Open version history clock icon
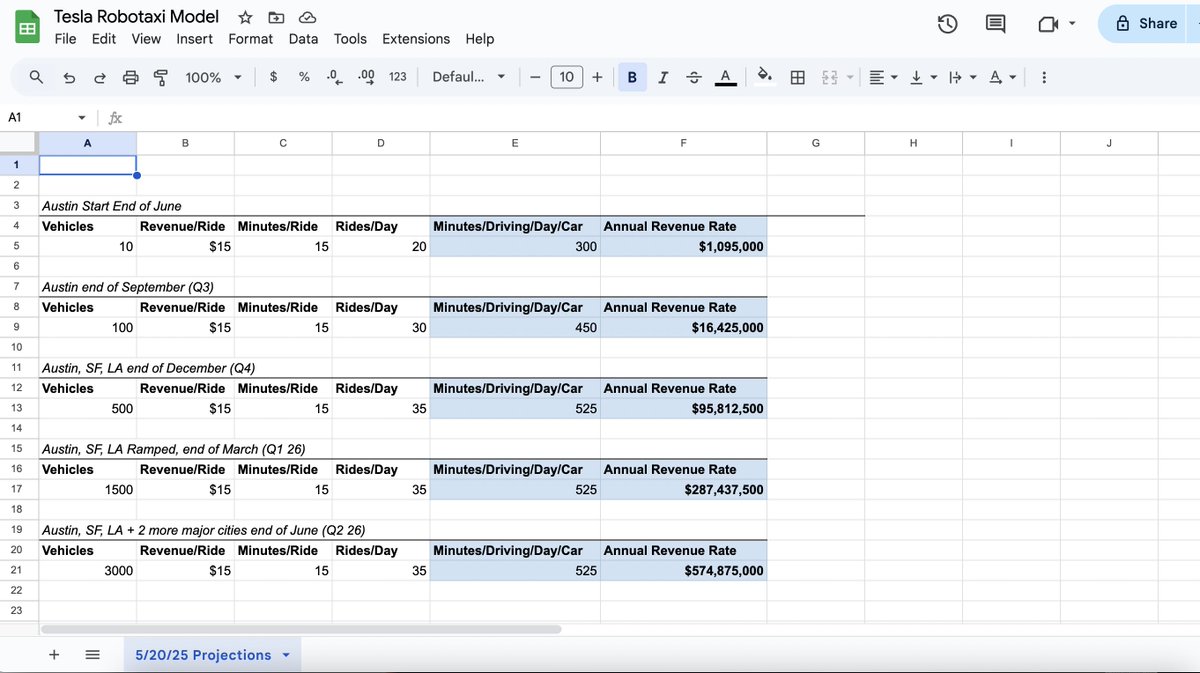Screen dimensions: 1200x673 pyautogui.click(x=948, y=24)
